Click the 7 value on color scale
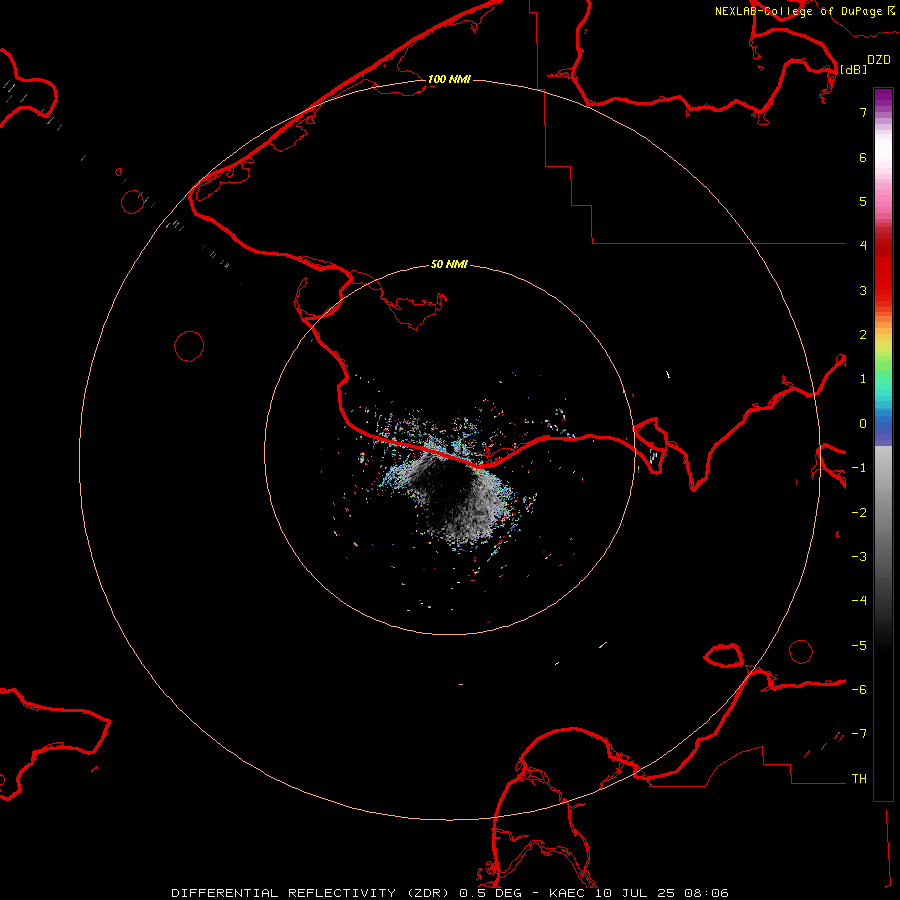Screen dimensions: 900x900 (863, 112)
